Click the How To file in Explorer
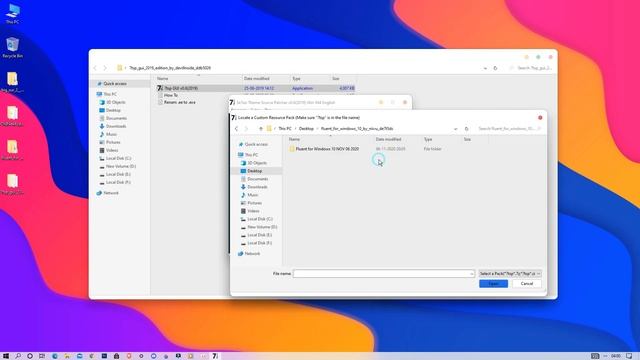The image size is (640, 360). click(x=171, y=95)
